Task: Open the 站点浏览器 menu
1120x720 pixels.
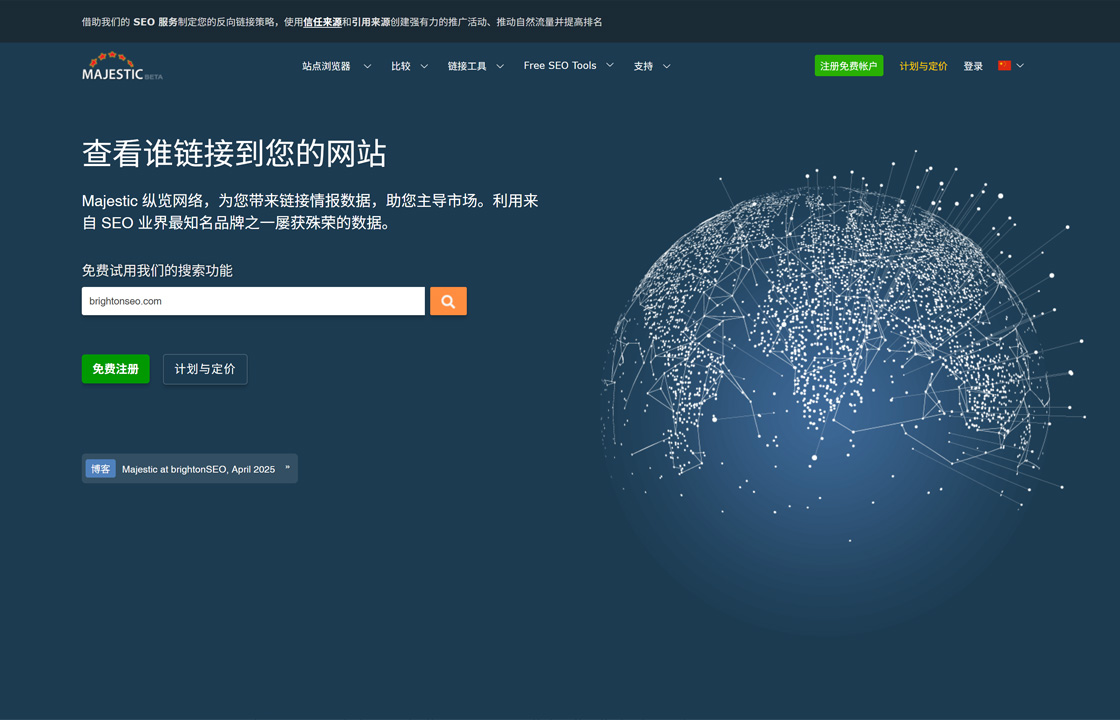Action: 326,66
